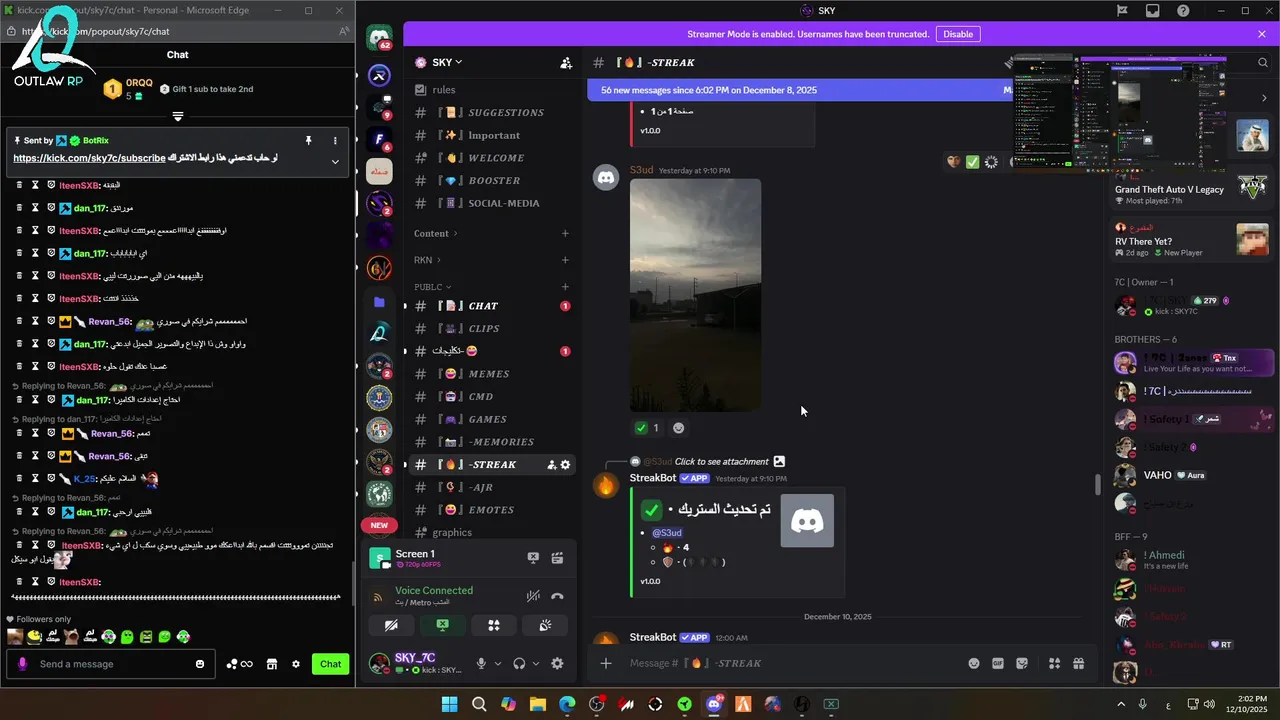Click Discord message field for STREAK
Image resolution: width=1280 pixels, height=720 pixels.
[790, 663]
